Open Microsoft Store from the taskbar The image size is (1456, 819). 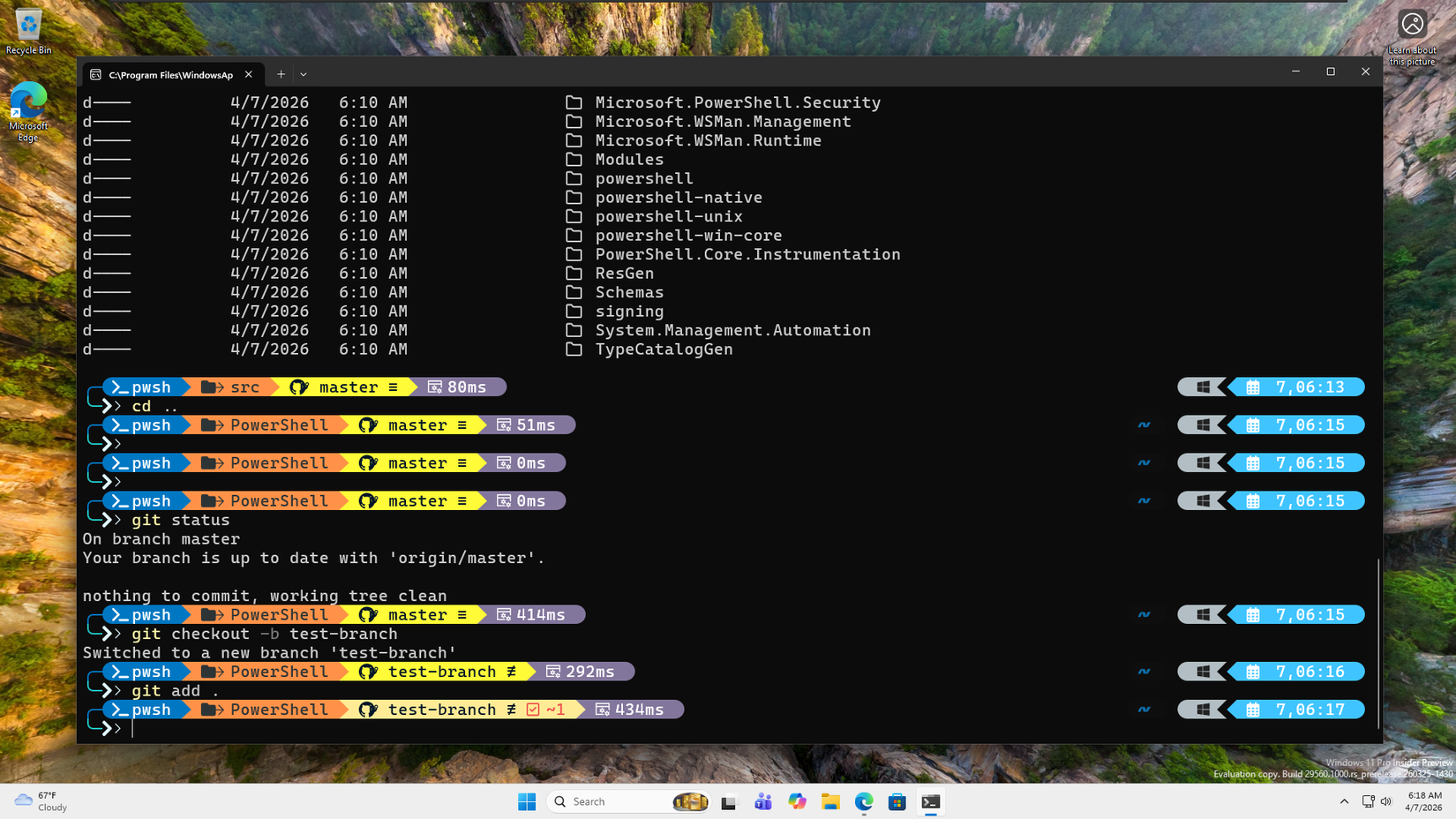tap(897, 801)
